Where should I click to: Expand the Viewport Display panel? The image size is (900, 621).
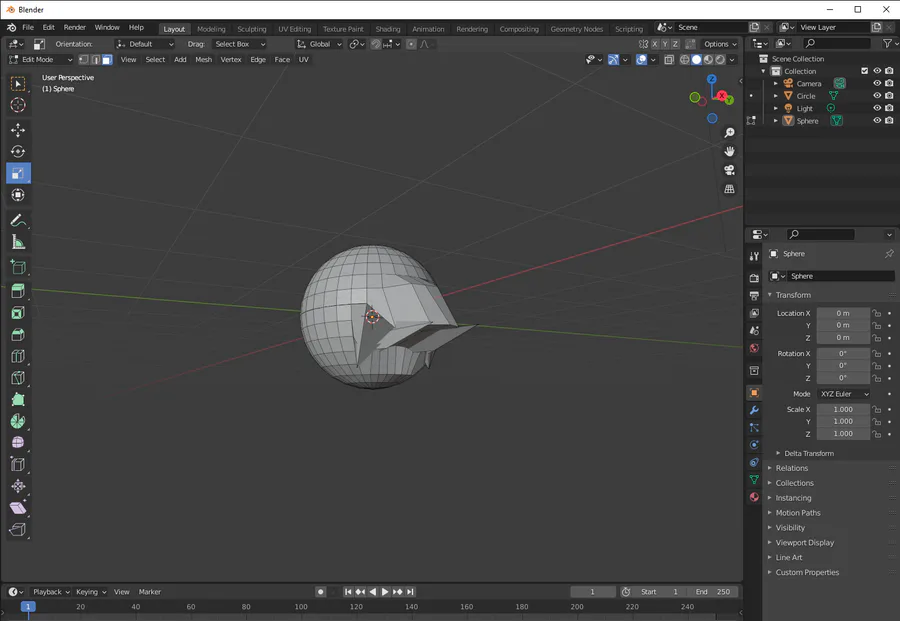[x=805, y=543]
